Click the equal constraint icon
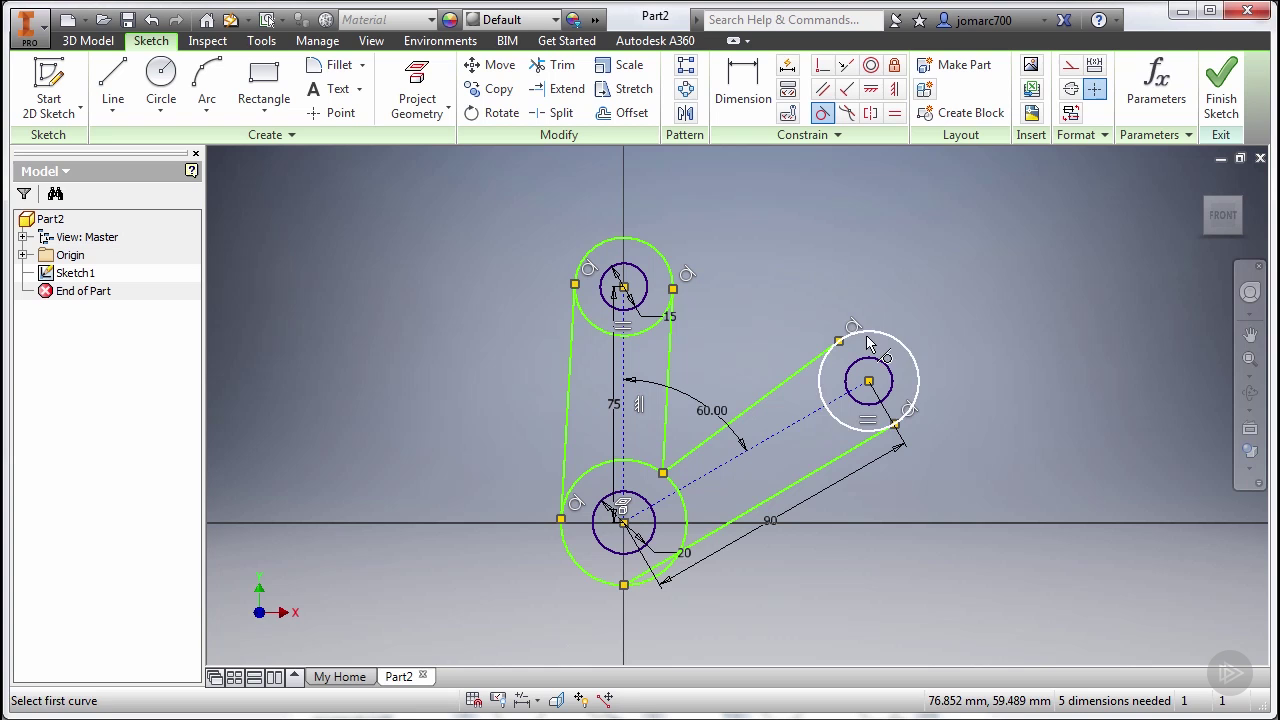Viewport: 1280px width, 720px height. click(x=895, y=113)
